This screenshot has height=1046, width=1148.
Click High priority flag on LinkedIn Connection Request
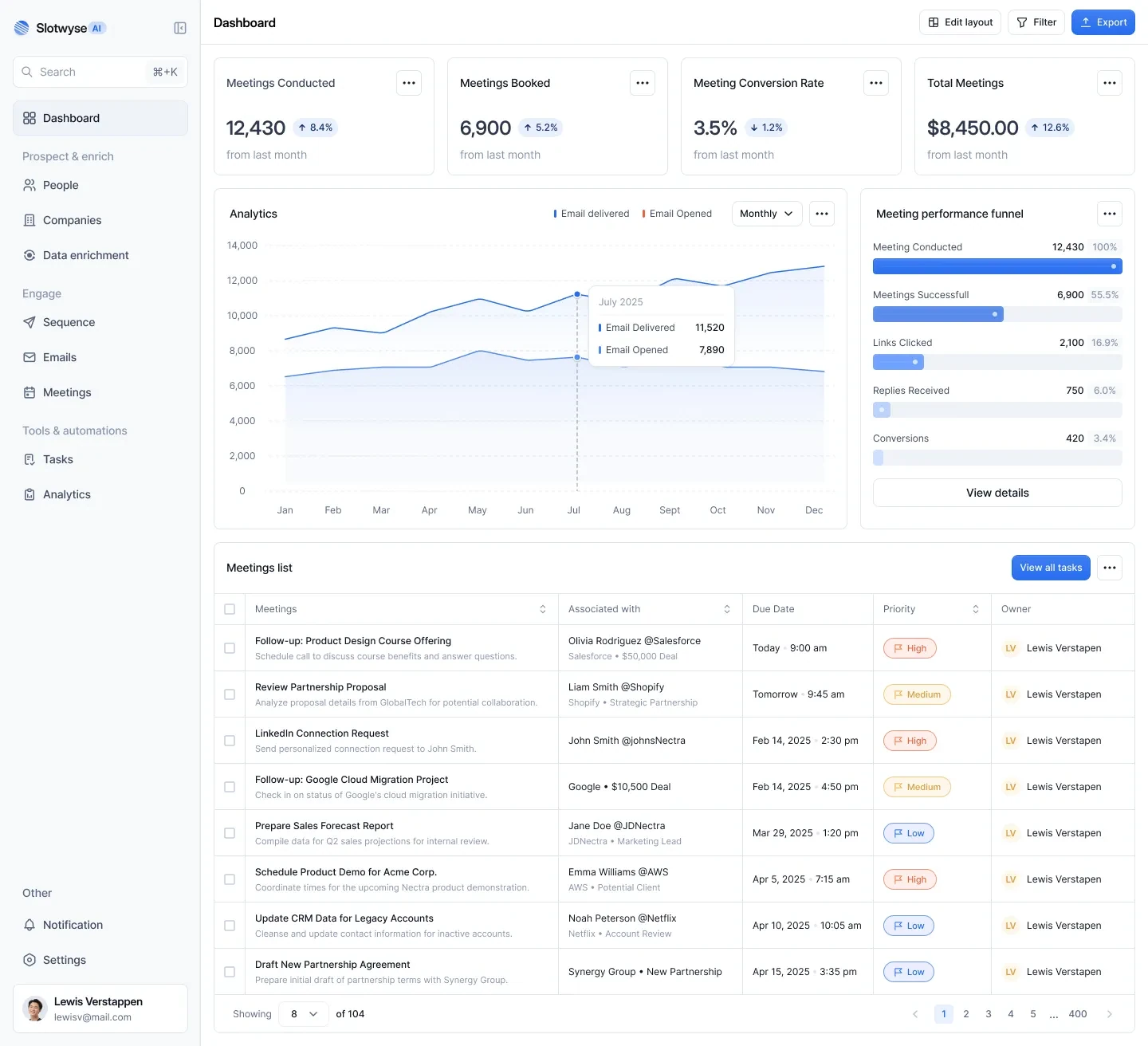(x=910, y=741)
